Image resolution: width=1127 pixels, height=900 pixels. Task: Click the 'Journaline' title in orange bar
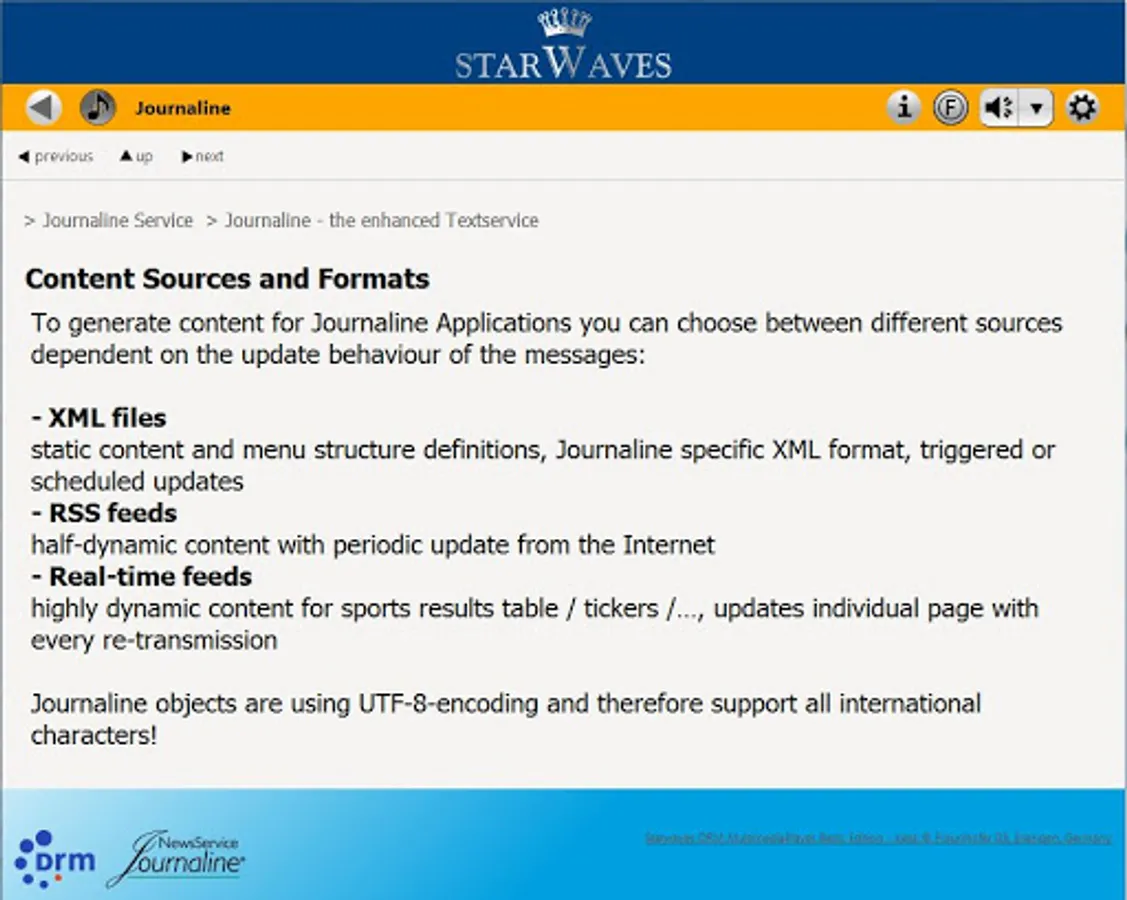click(x=183, y=108)
